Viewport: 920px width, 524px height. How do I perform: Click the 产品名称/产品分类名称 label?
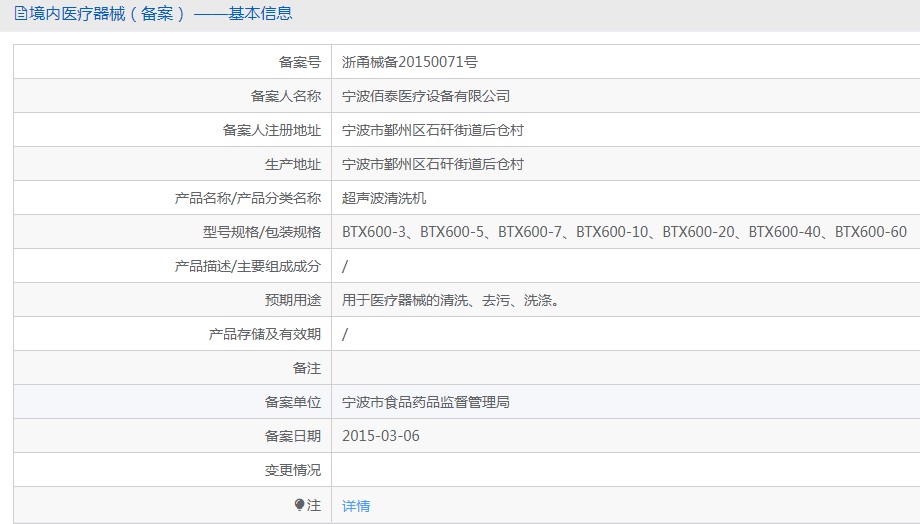click(x=248, y=198)
